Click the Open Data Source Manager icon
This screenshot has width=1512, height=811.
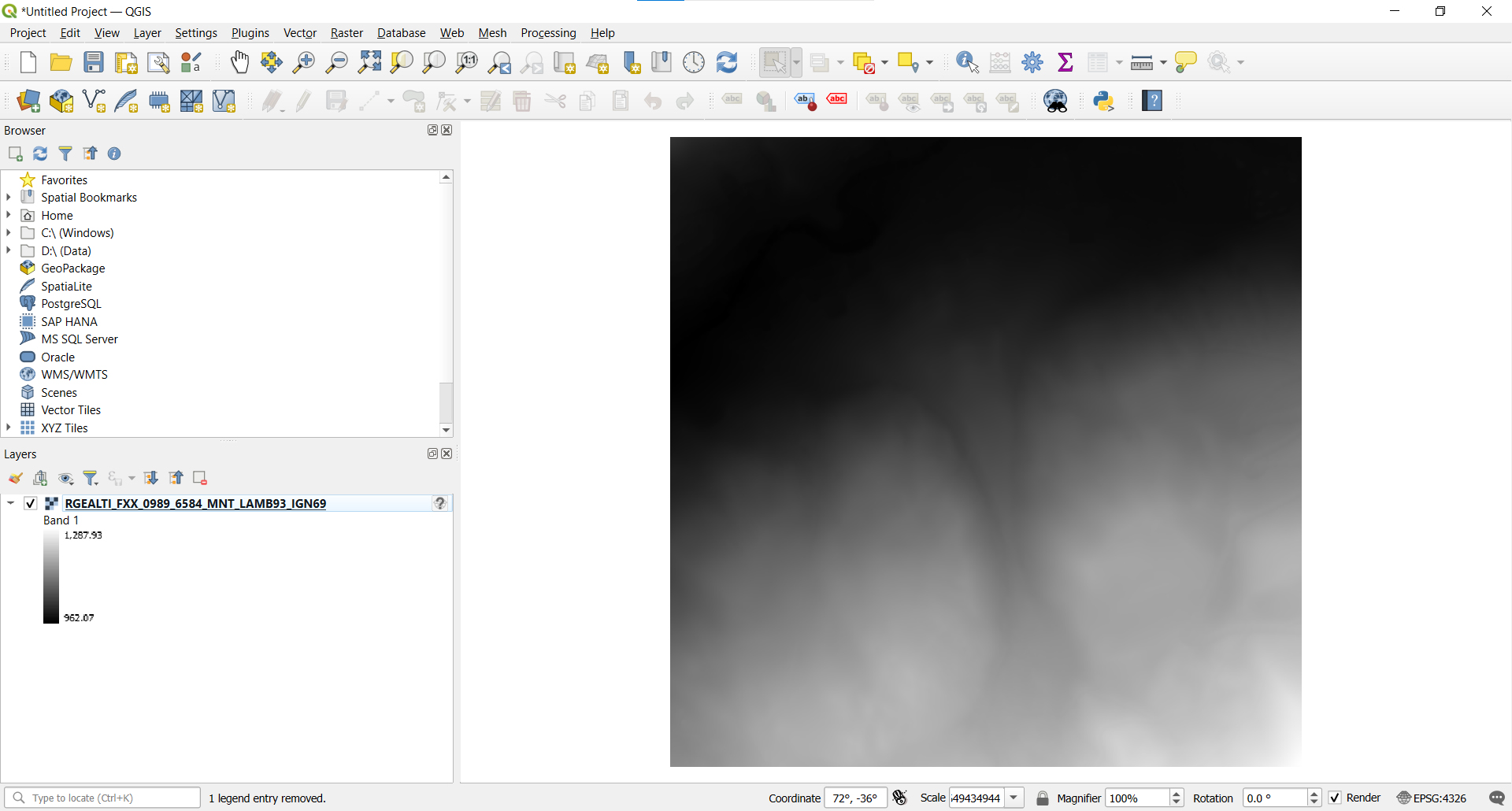click(28, 101)
